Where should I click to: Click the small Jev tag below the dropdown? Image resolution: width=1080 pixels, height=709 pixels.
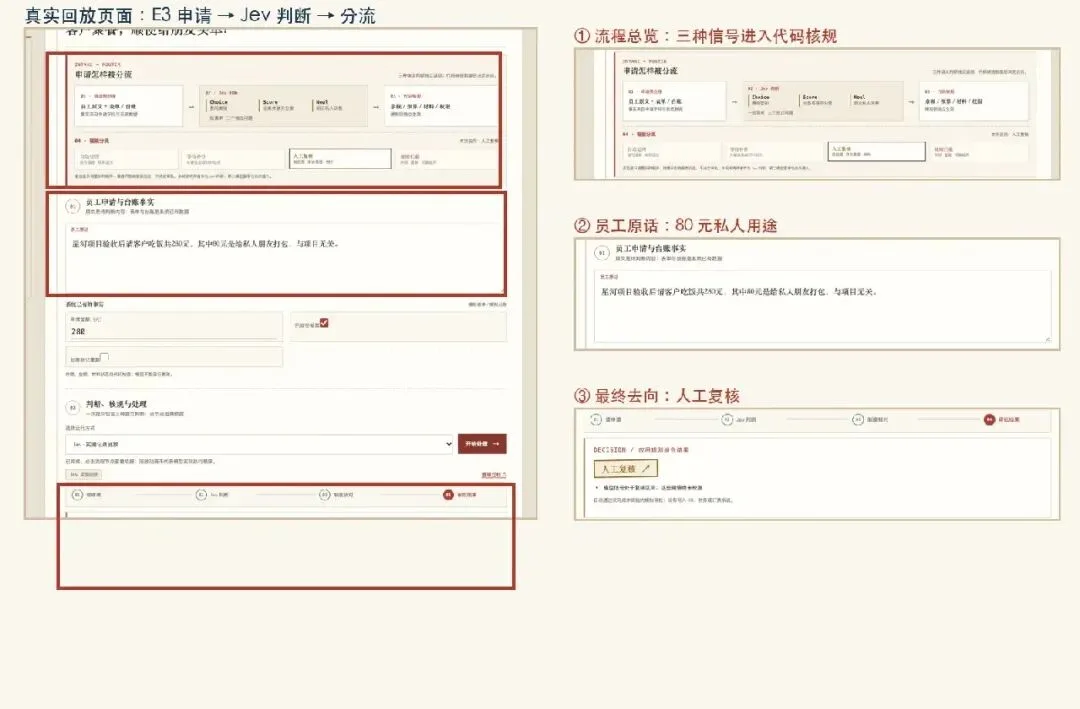coord(84,474)
